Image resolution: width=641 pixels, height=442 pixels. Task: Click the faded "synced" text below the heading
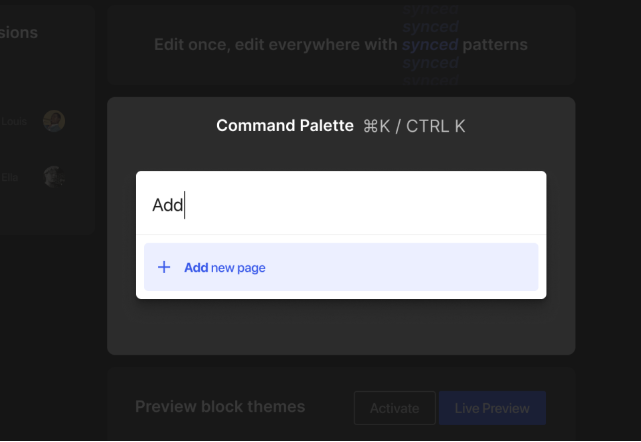(430, 63)
